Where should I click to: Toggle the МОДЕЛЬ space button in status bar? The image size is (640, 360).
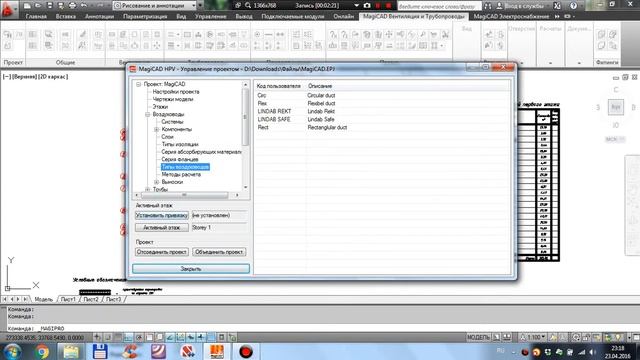point(478,337)
